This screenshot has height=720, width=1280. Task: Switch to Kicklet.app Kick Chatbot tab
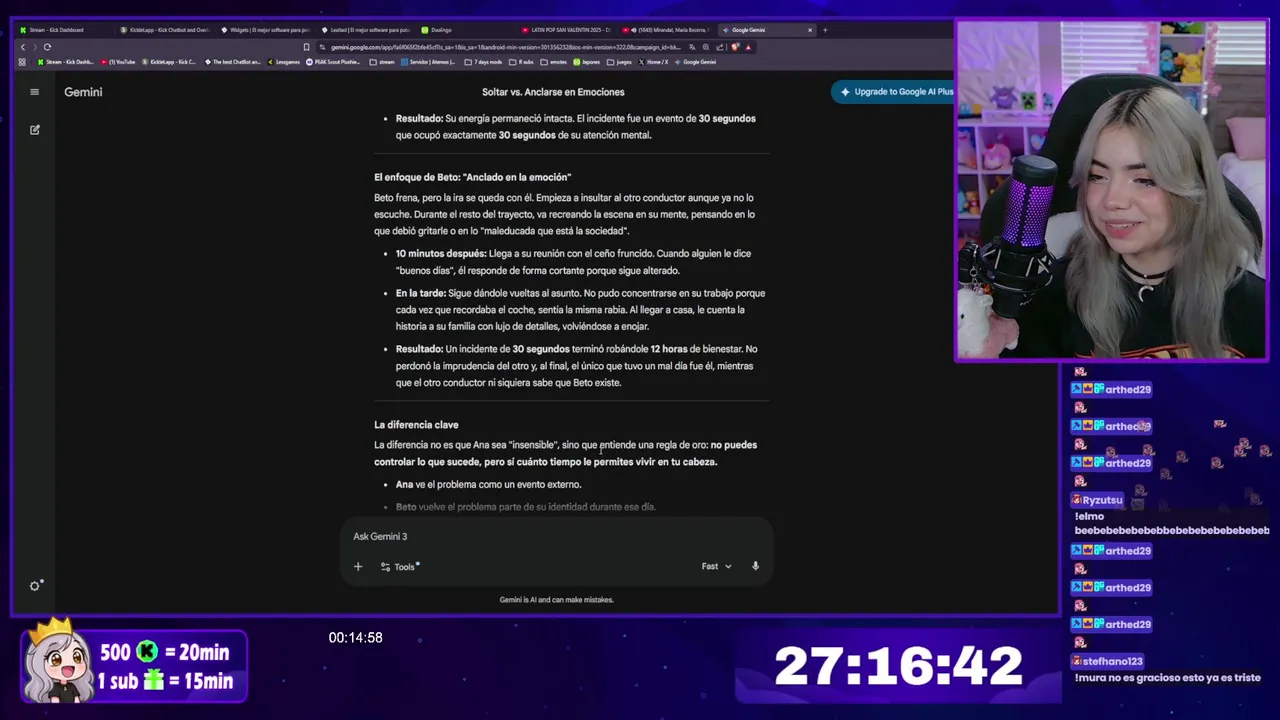(x=165, y=30)
